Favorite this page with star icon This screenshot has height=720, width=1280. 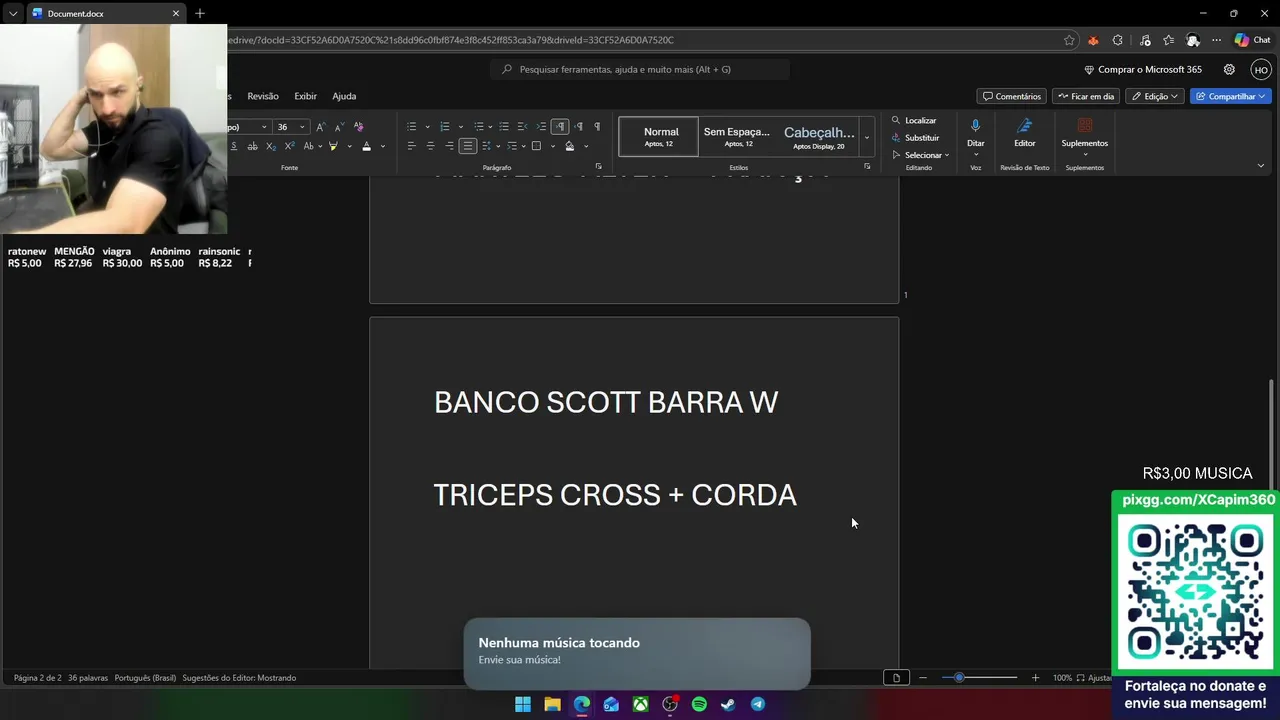tap(1069, 40)
